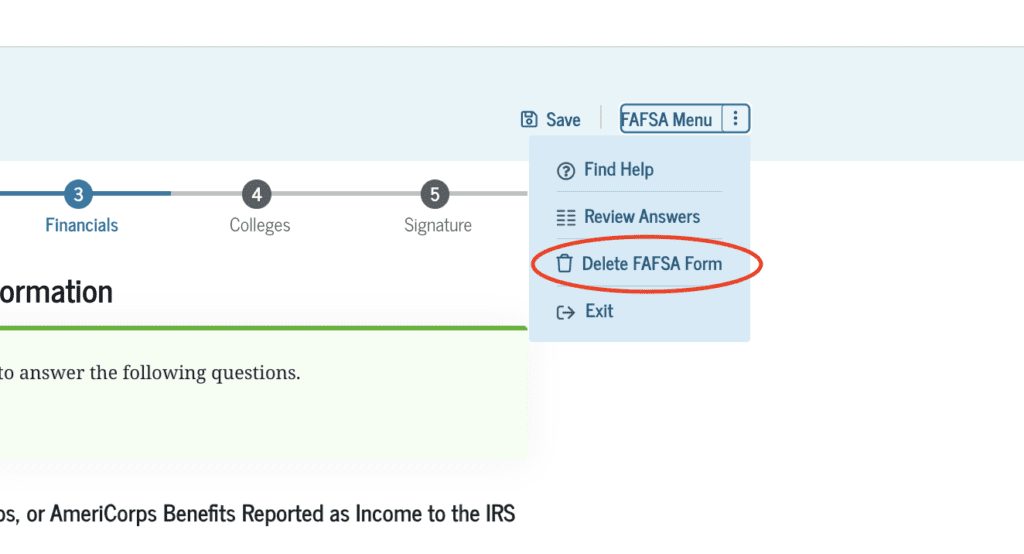Screen dimensions: 1024x554
Task: Select step 4 Colleges circle
Action: click(257, 194)
